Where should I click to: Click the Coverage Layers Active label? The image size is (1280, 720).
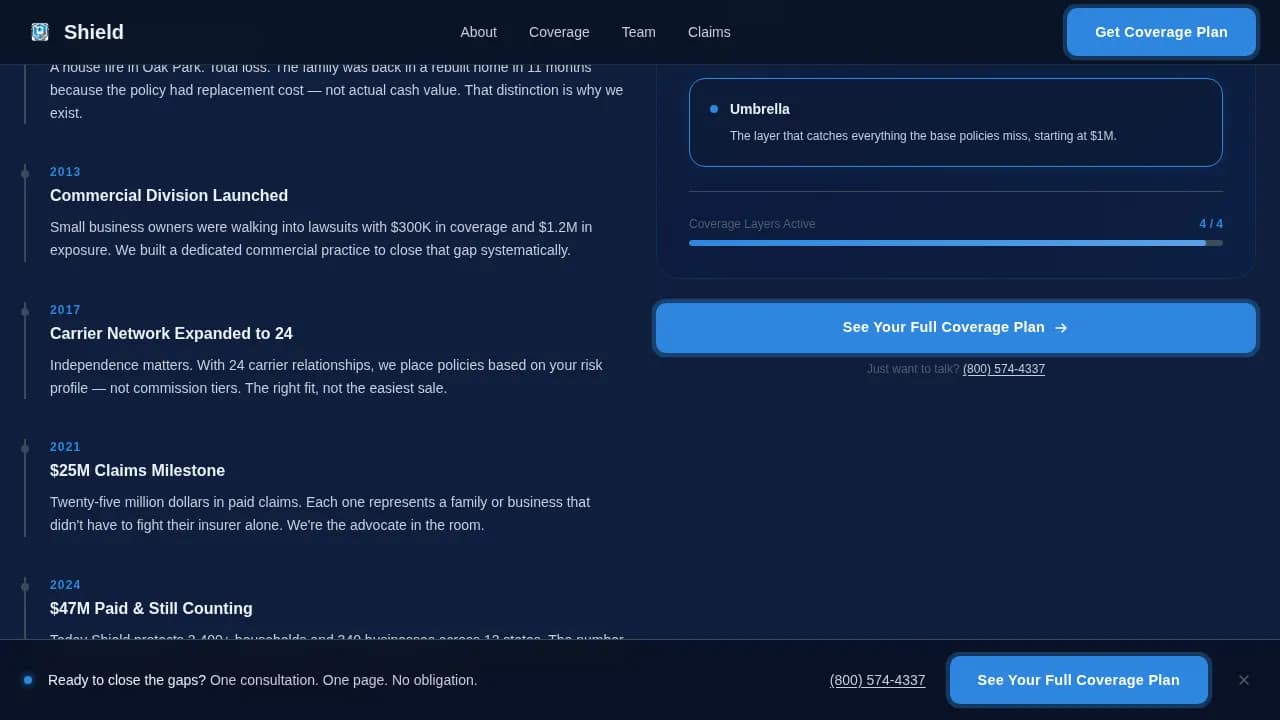tap(752, 224)
